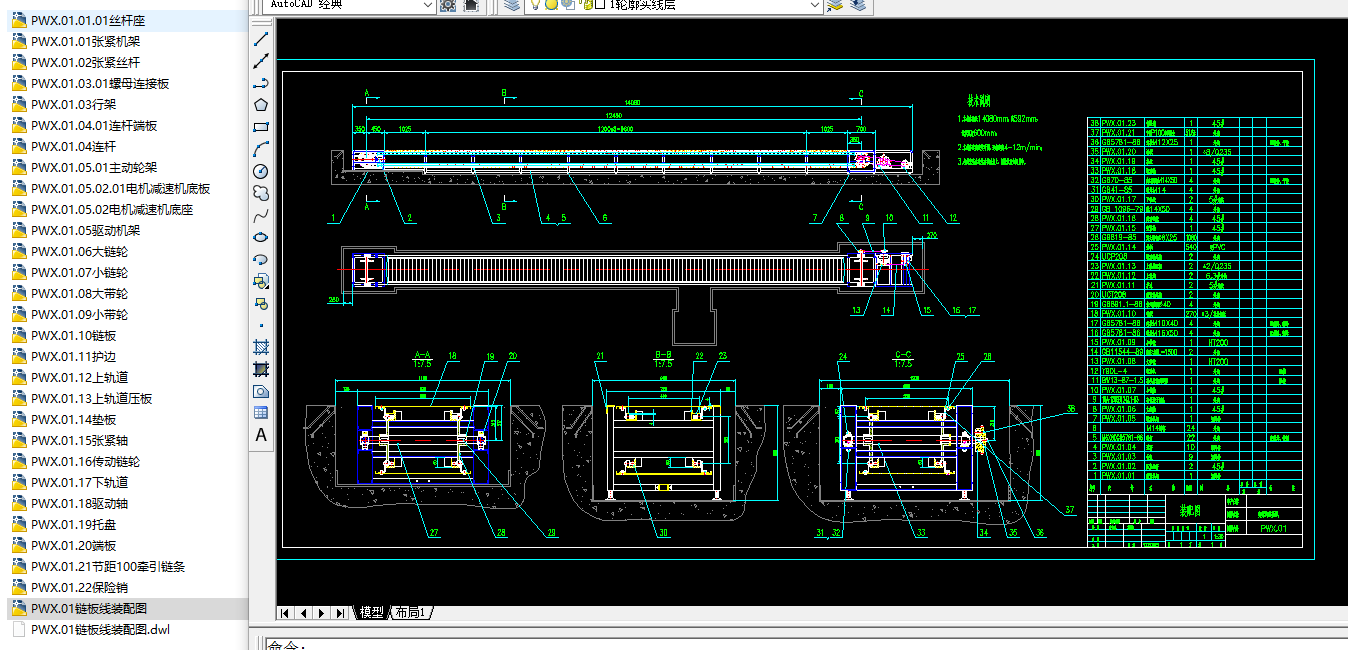
Task: Toggle the layer light bulb visibility
Action: [x=536, y=5]
